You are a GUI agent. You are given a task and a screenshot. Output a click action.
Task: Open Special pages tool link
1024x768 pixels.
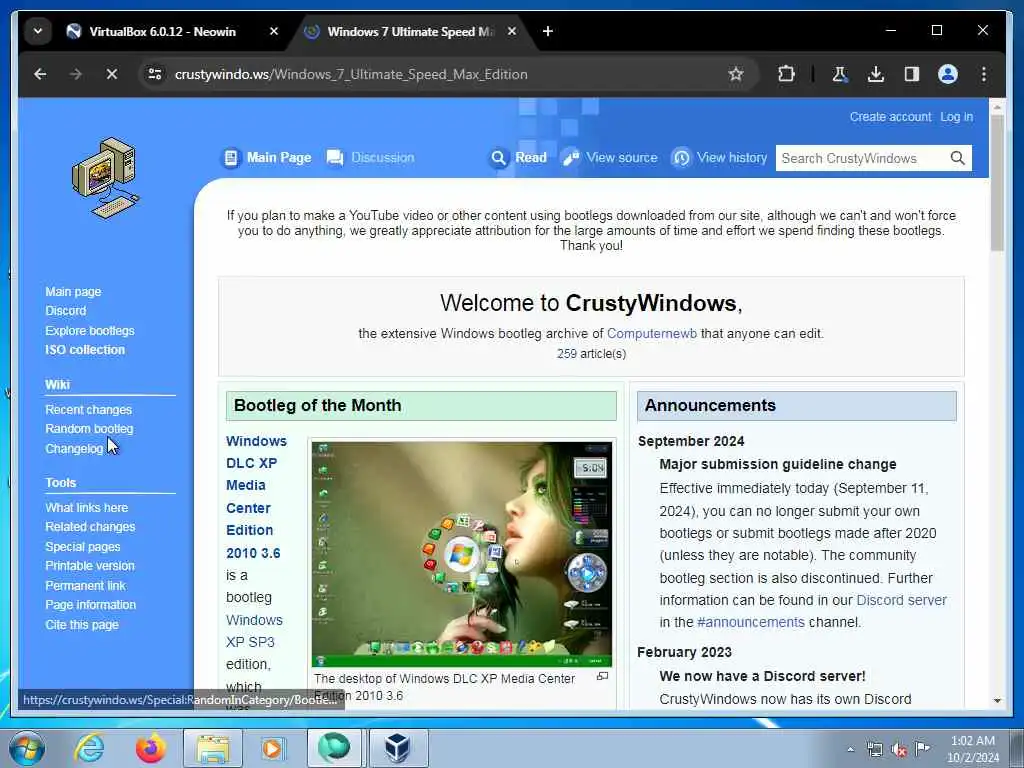coord(82,547)
